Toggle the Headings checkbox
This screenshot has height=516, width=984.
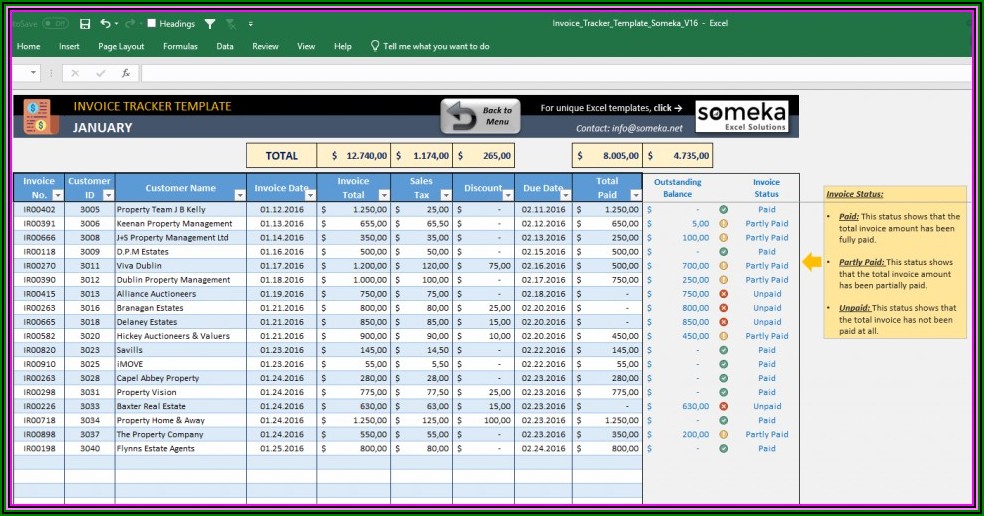(152, 23)
